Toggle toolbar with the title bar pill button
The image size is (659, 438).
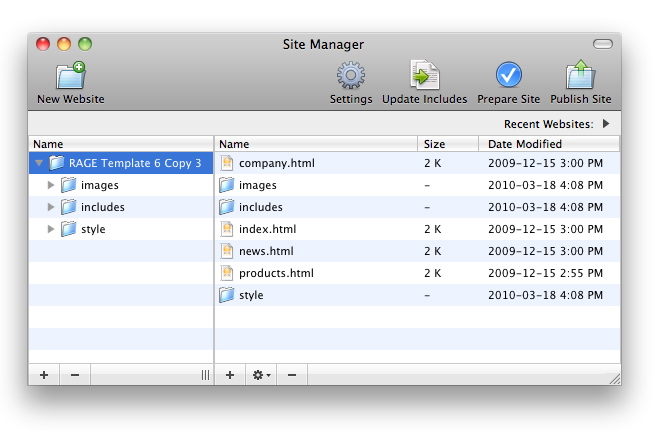602,44
